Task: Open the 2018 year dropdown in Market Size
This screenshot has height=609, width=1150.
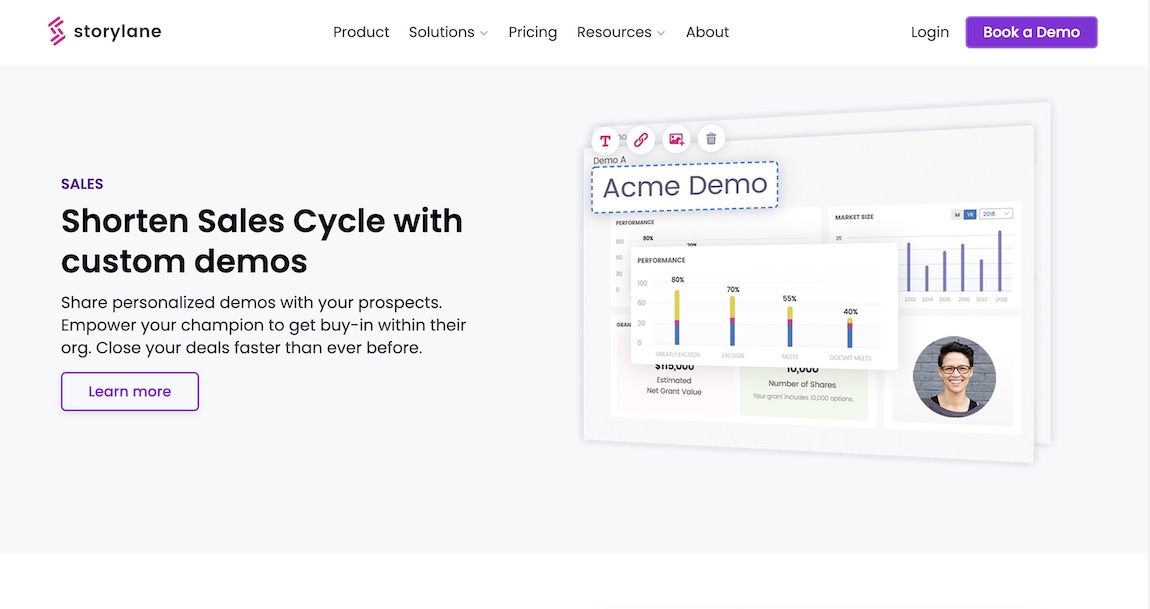Action: (x=996, y=214)
